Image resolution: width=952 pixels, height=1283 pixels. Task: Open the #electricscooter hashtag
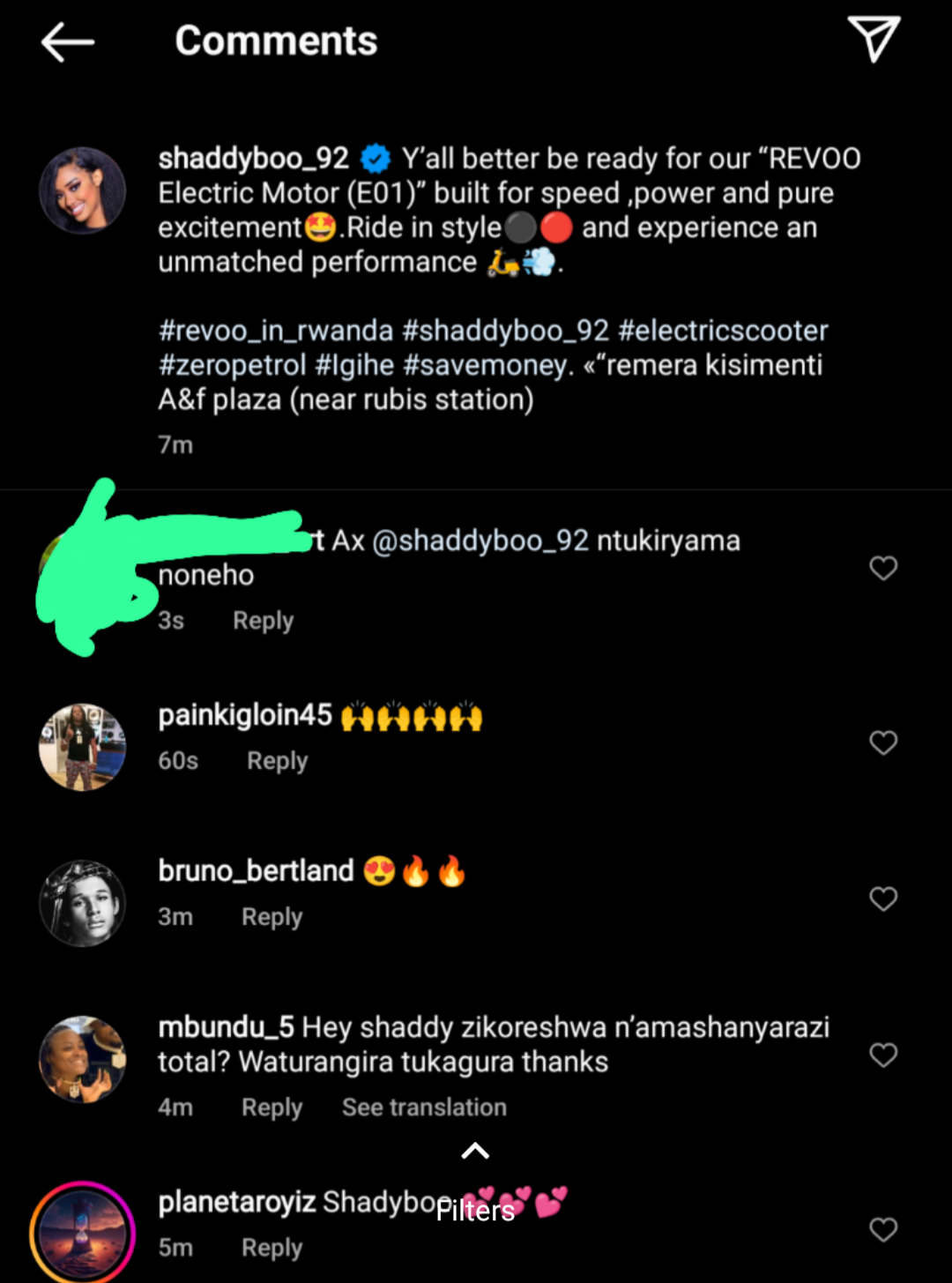(723, 331)
